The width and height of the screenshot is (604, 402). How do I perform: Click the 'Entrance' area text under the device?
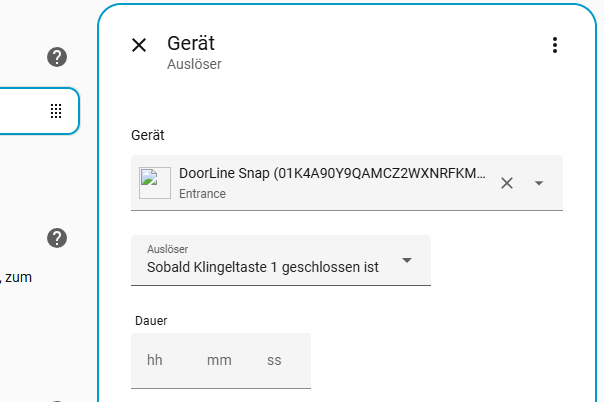click(x=202, y=194)
